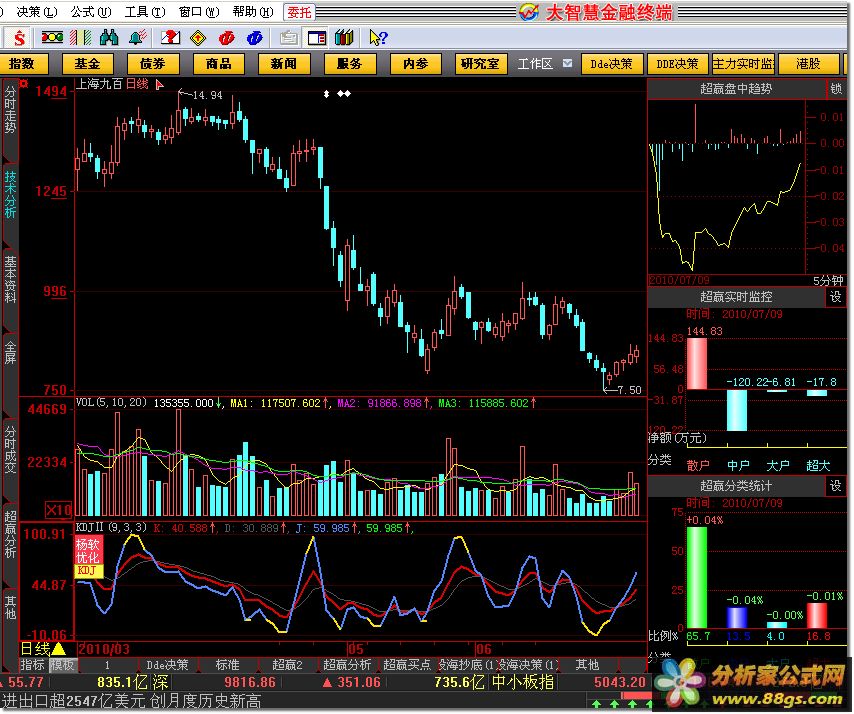Click the 主力实时监 button
This screenshot has height=714, width=854.
pos(743,64)
